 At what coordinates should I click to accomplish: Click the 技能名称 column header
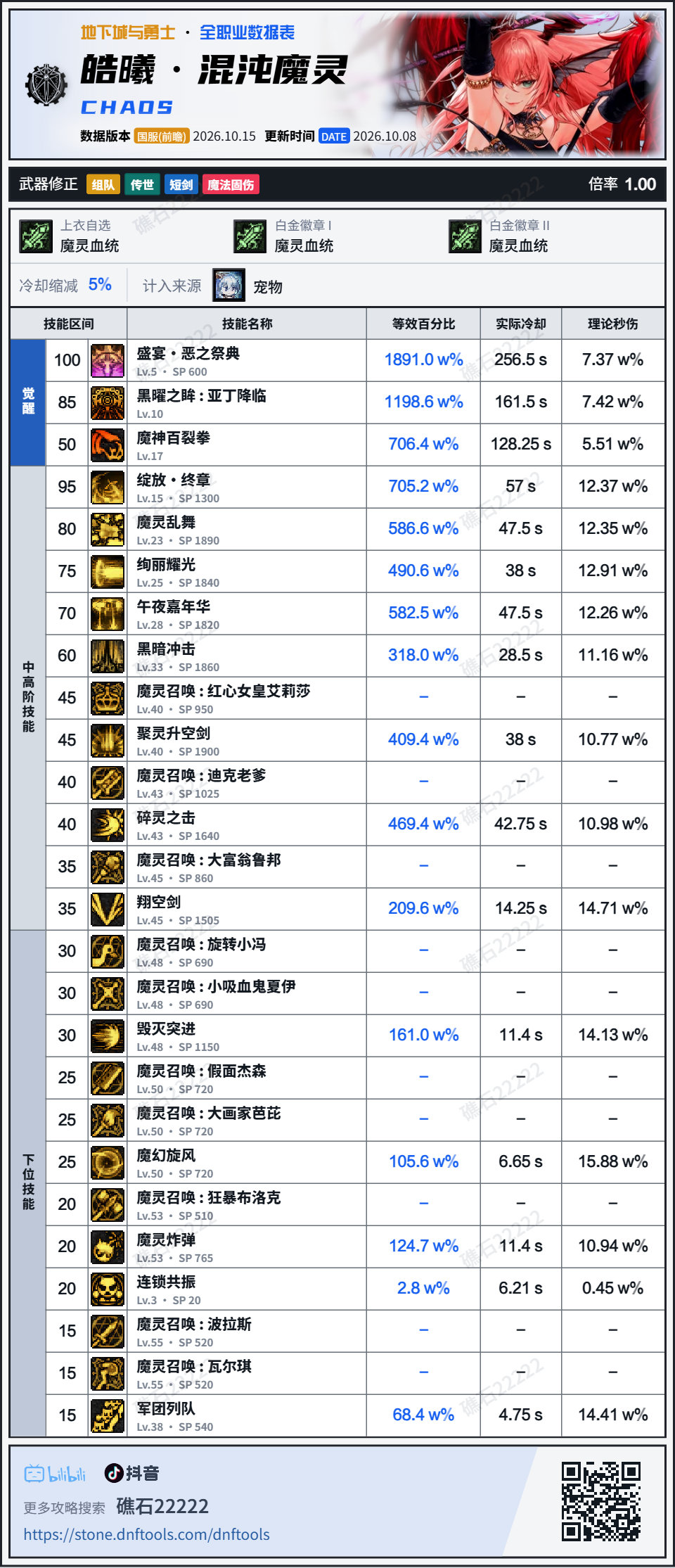[247, 324]
